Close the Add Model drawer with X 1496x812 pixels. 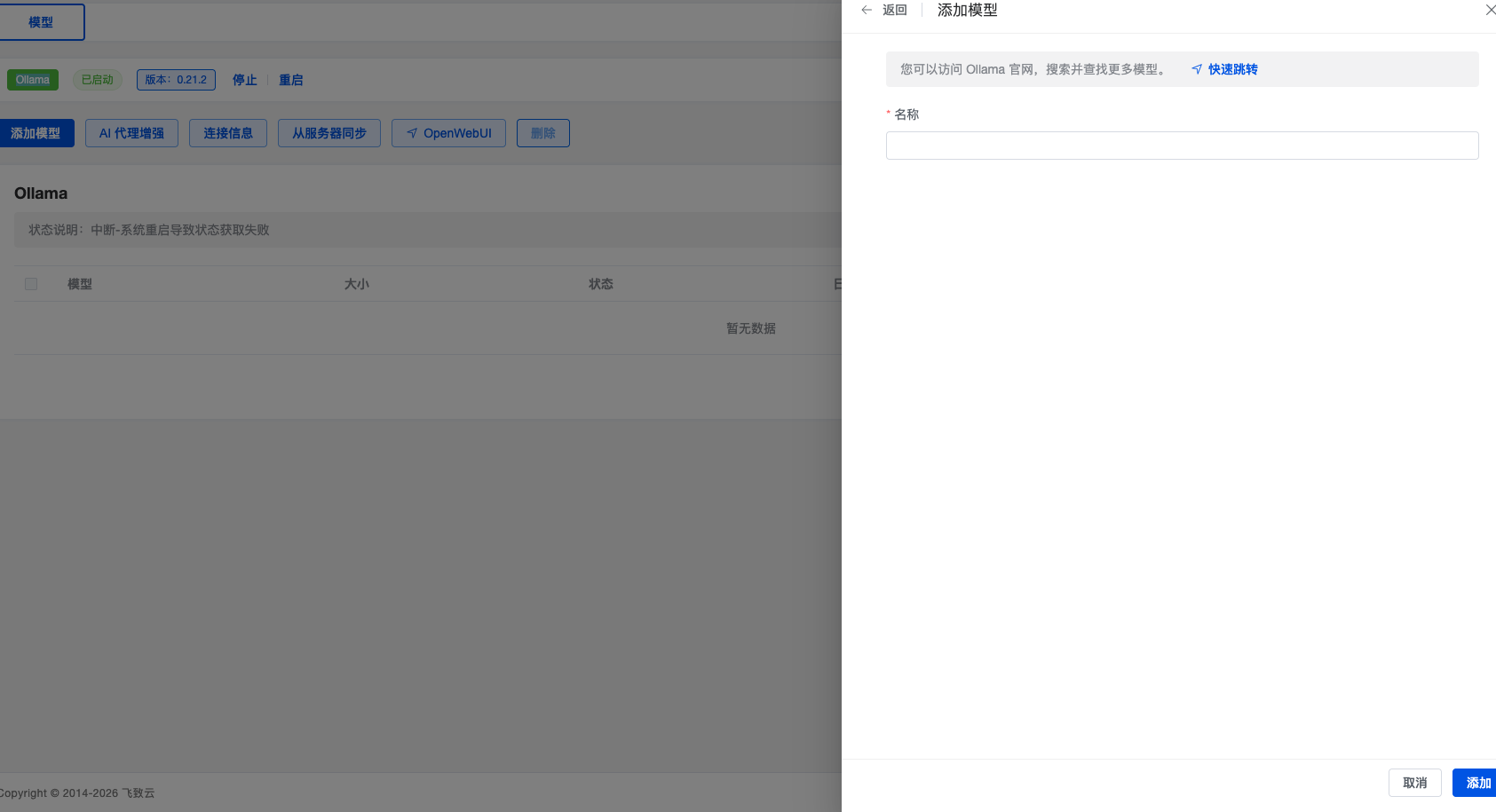(1490, 10)
